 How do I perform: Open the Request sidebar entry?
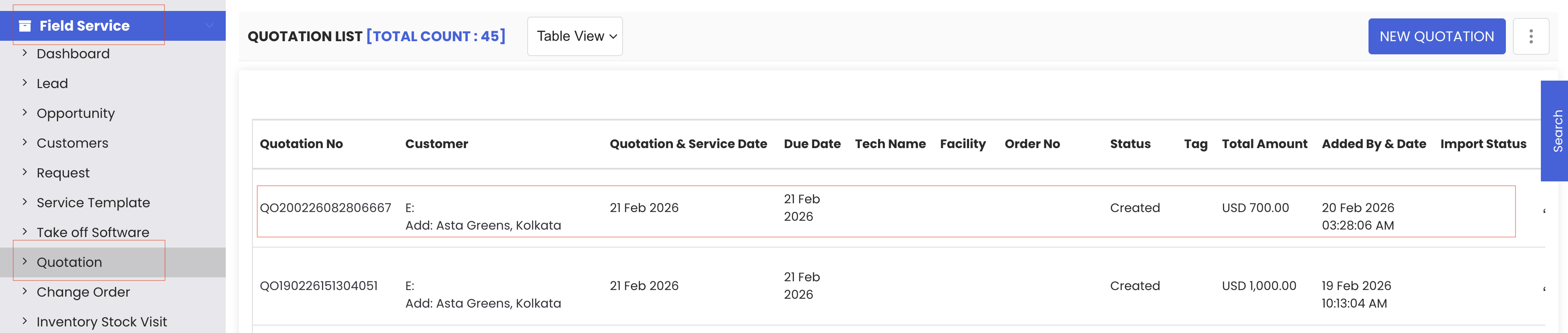pos(63,173)
